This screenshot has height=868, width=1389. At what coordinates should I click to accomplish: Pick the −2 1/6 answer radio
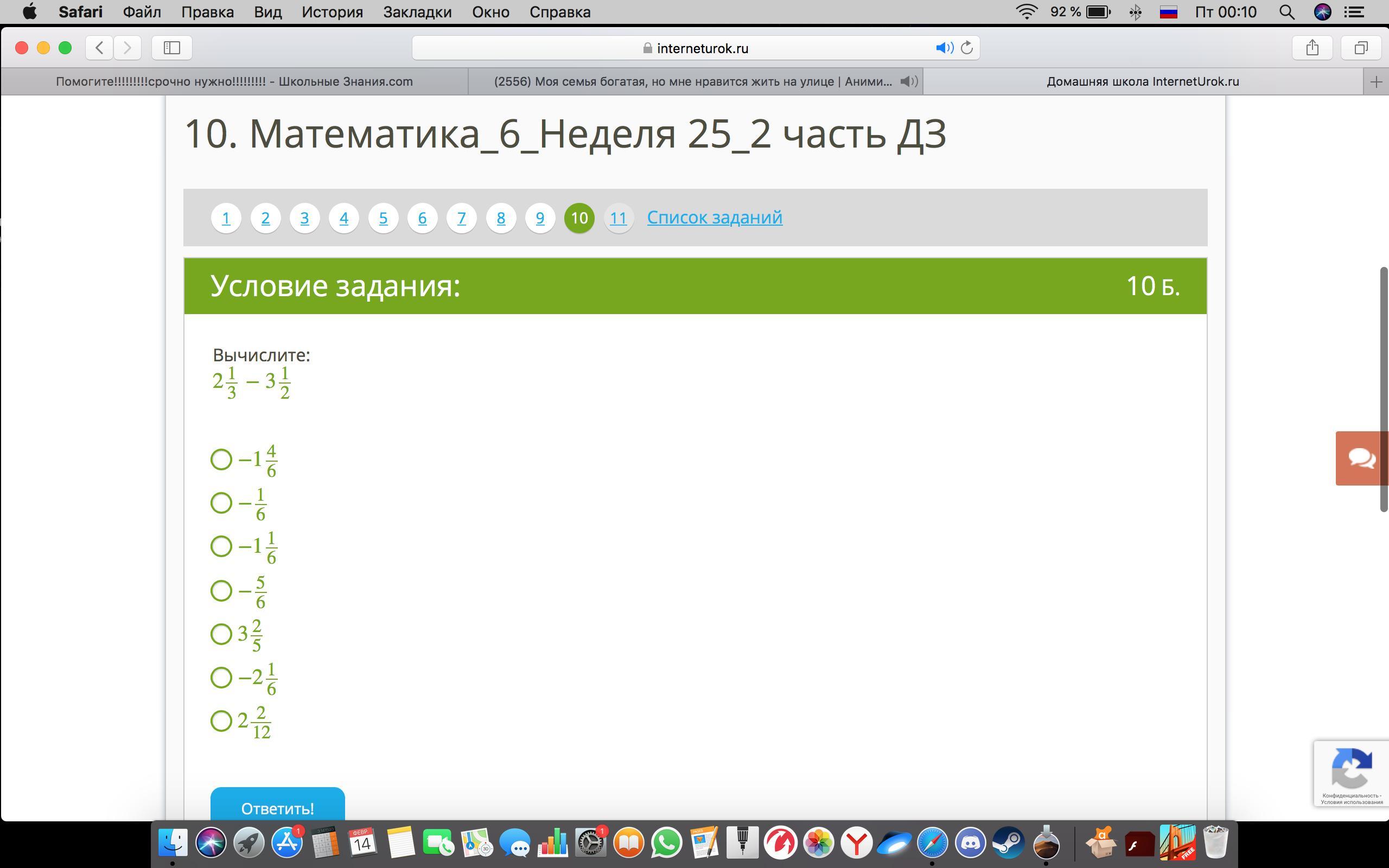(x=221, y=678)
